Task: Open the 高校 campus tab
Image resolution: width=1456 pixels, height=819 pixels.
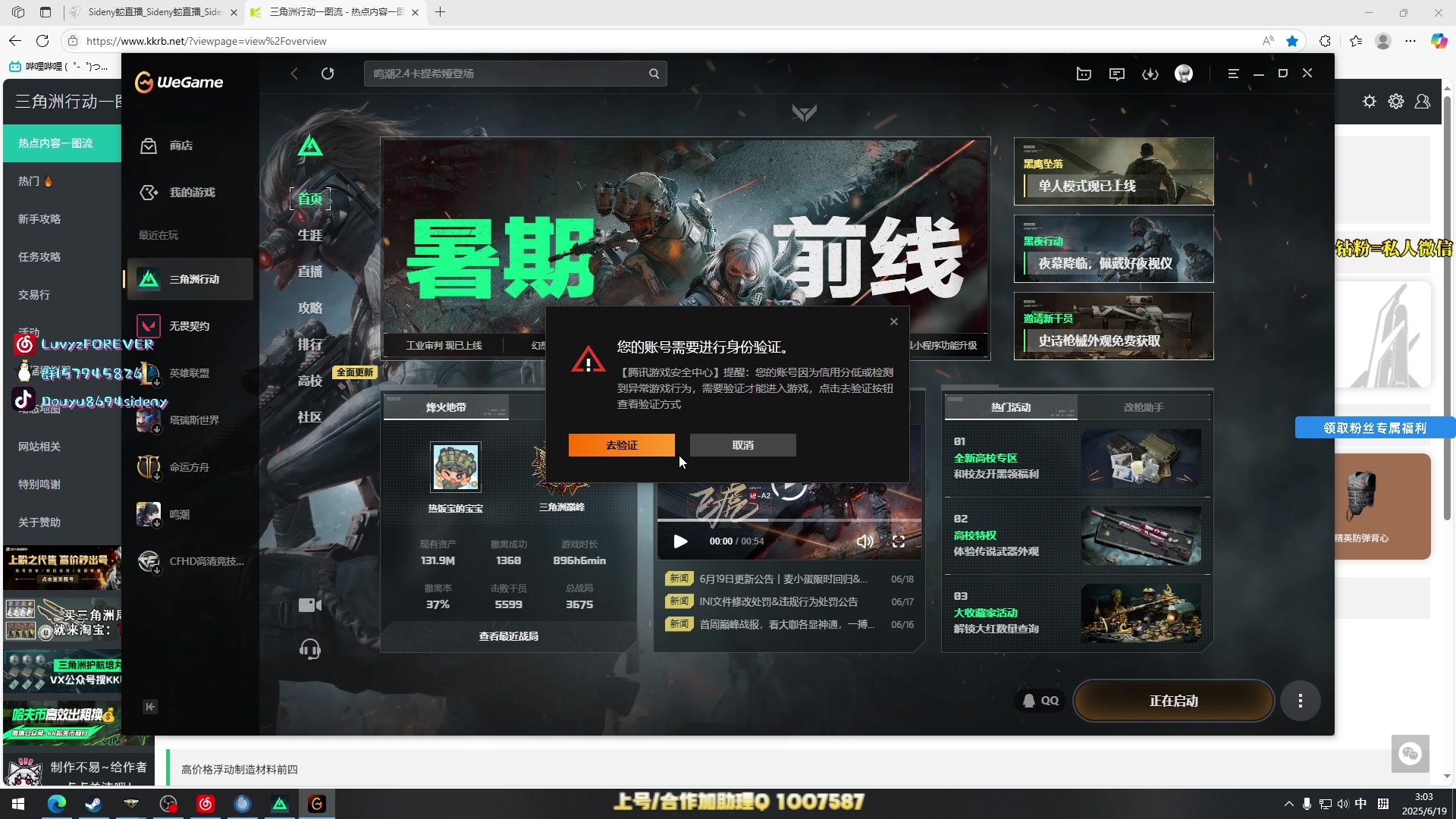Action: (310, 381)
